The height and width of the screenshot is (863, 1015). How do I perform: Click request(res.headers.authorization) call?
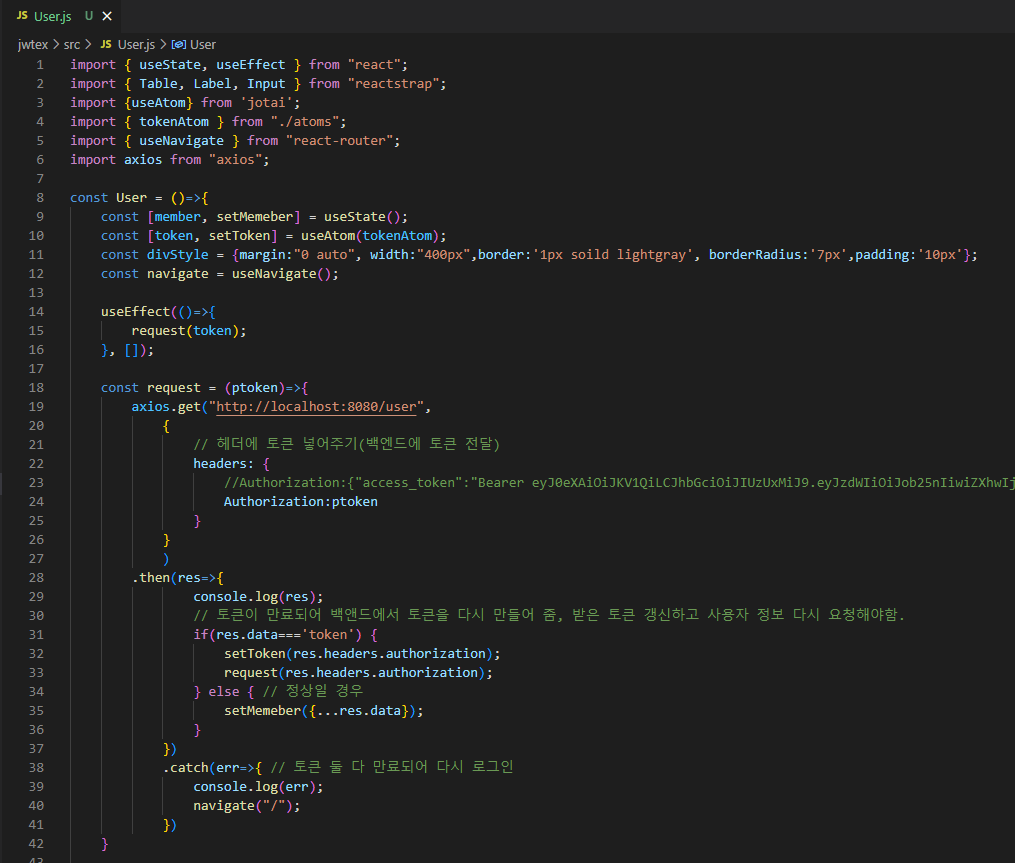point(354,673)
